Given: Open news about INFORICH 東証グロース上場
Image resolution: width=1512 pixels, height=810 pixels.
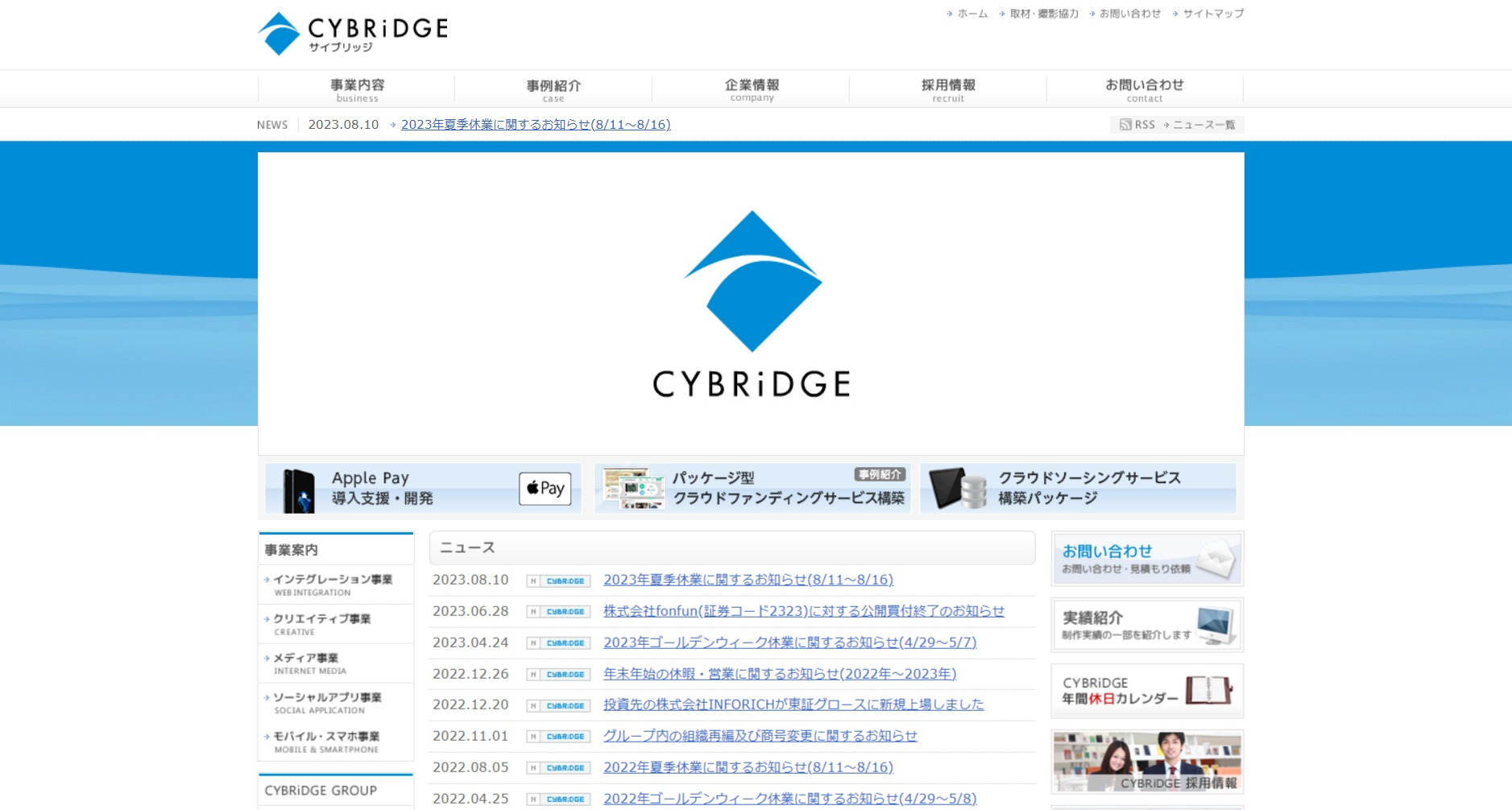Looking at the screenshot, I should click(793, 705).
